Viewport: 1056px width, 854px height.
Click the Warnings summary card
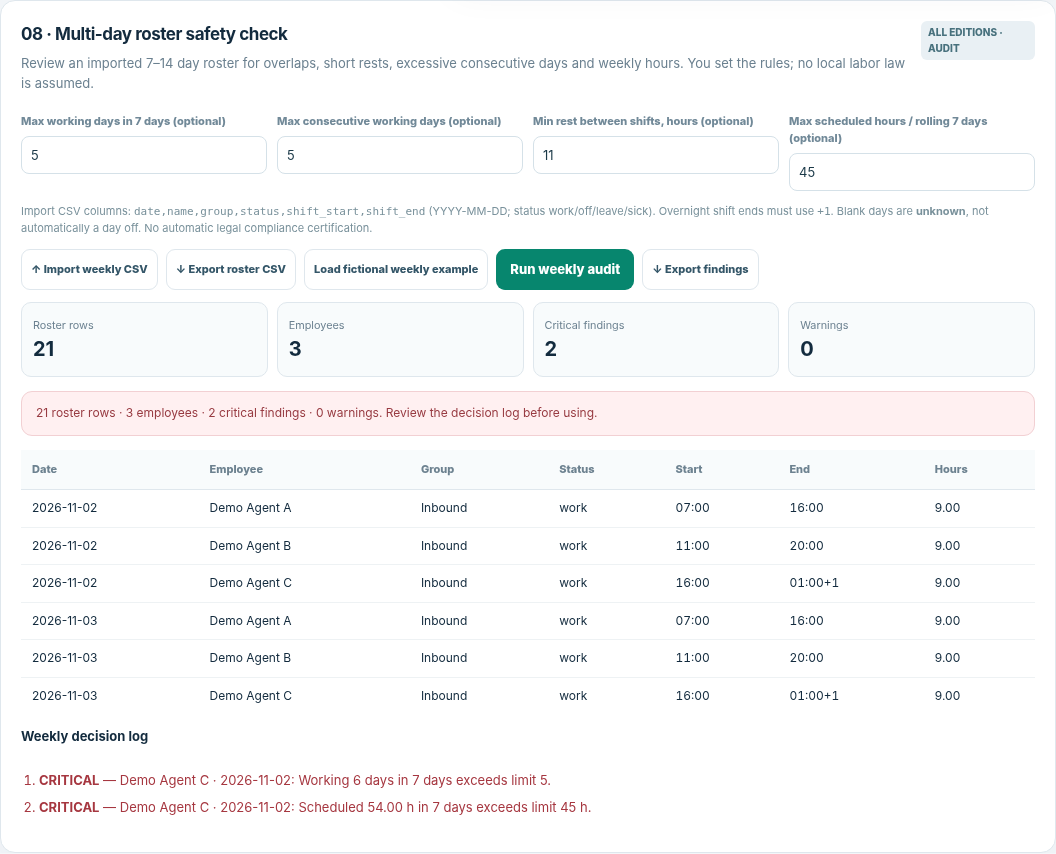click(912, 339)
